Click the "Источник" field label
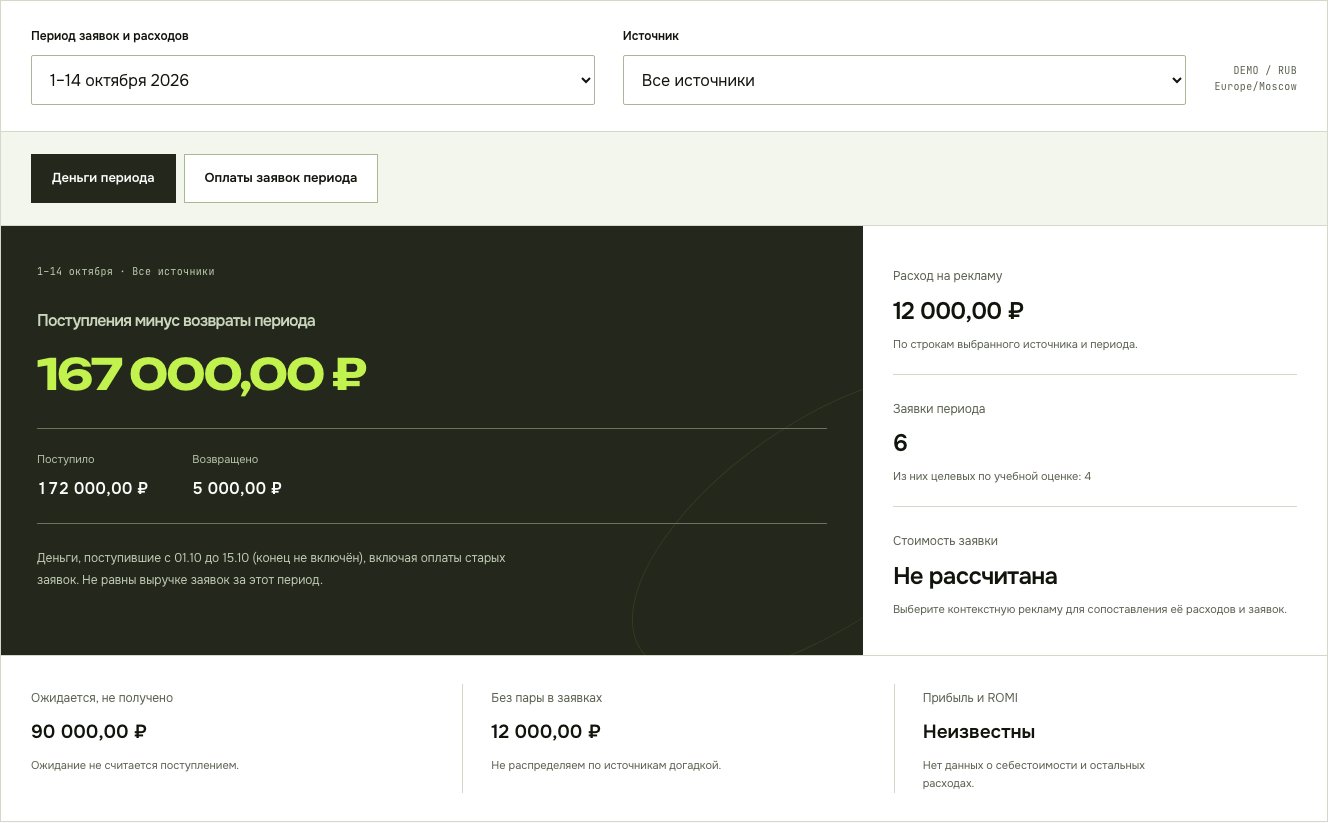Viewport: 1328px width, 823px height. 651,35
